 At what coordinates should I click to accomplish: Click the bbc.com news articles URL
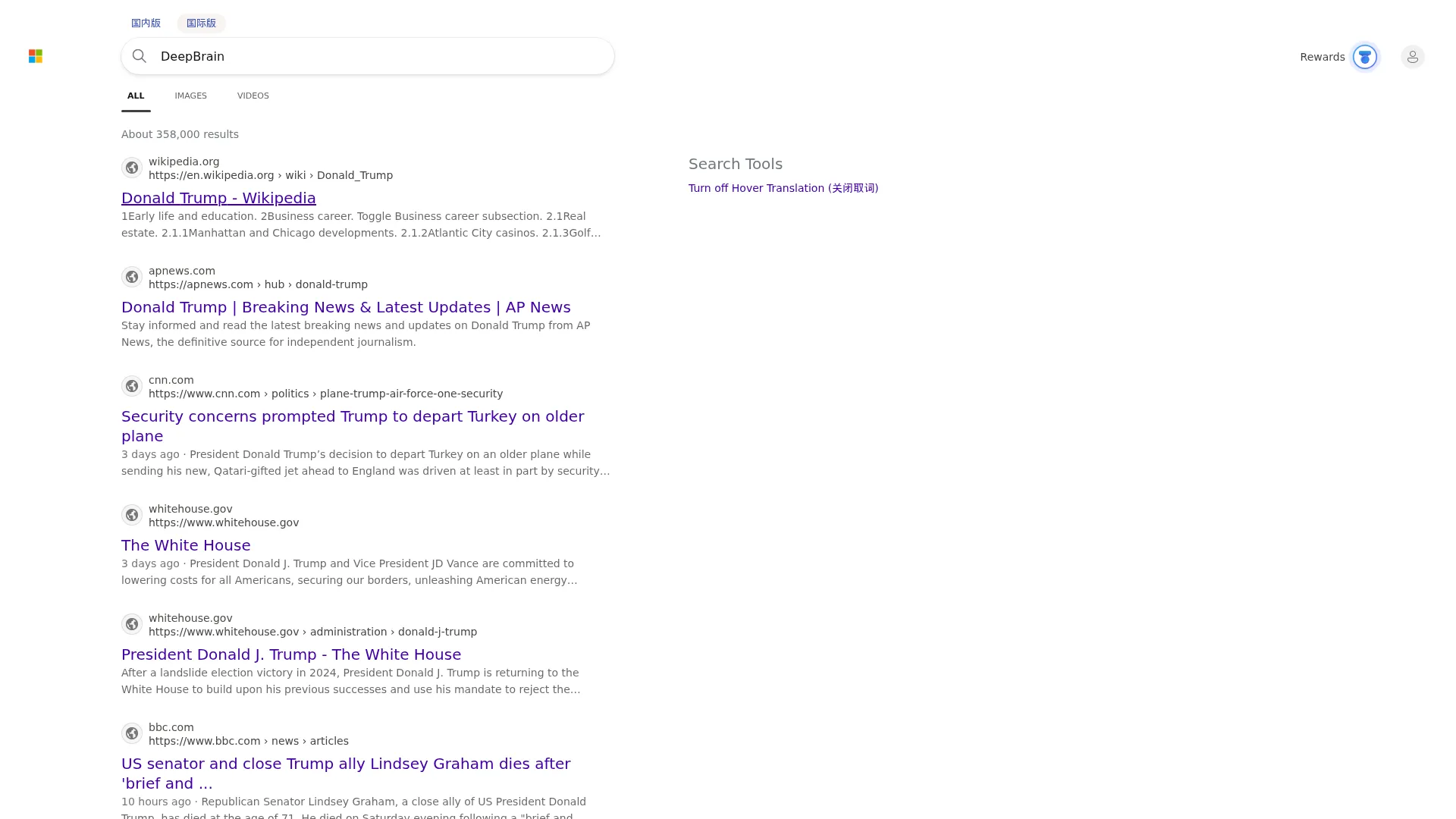(249, 741)
